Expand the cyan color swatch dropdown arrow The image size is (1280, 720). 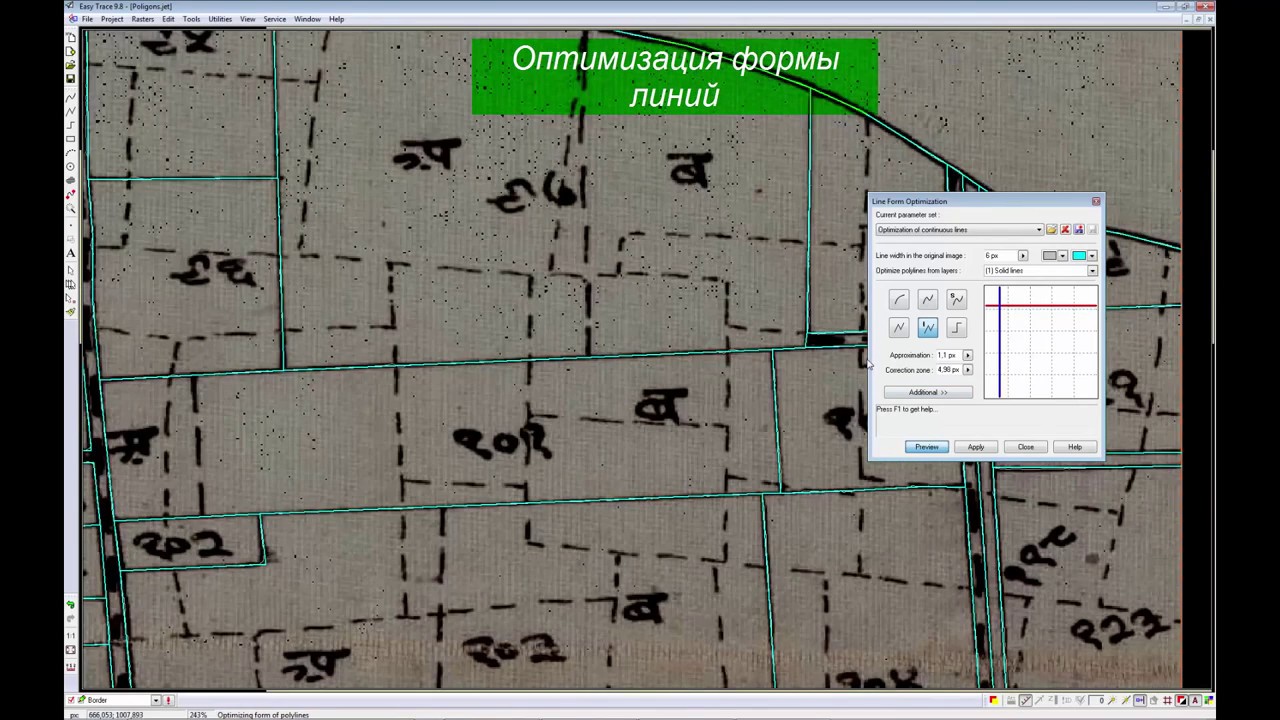(1092, 256)
